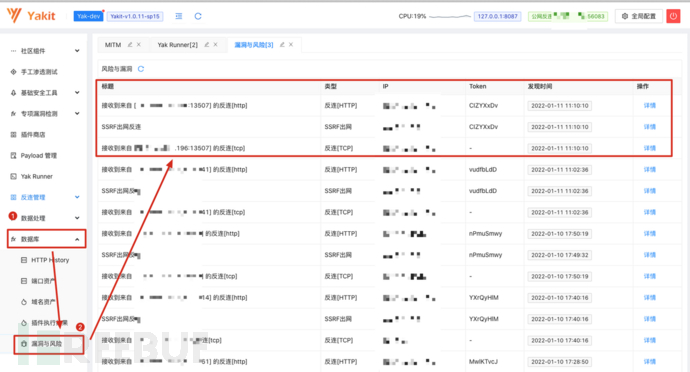Click the reload icon in the top header

(x=198, y=16)
